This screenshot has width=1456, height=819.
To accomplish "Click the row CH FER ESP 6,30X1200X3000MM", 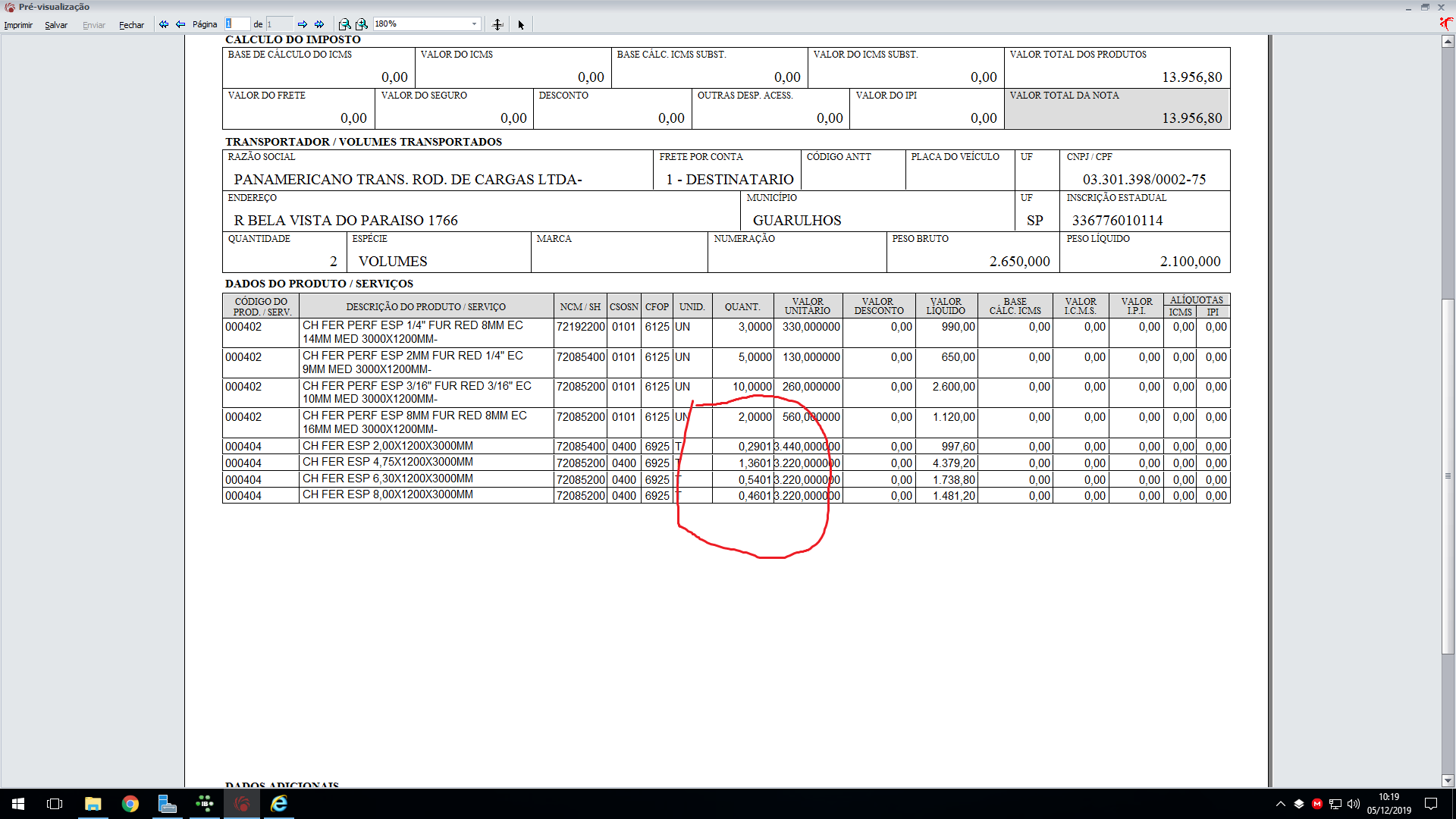I will tap(726, 479).
